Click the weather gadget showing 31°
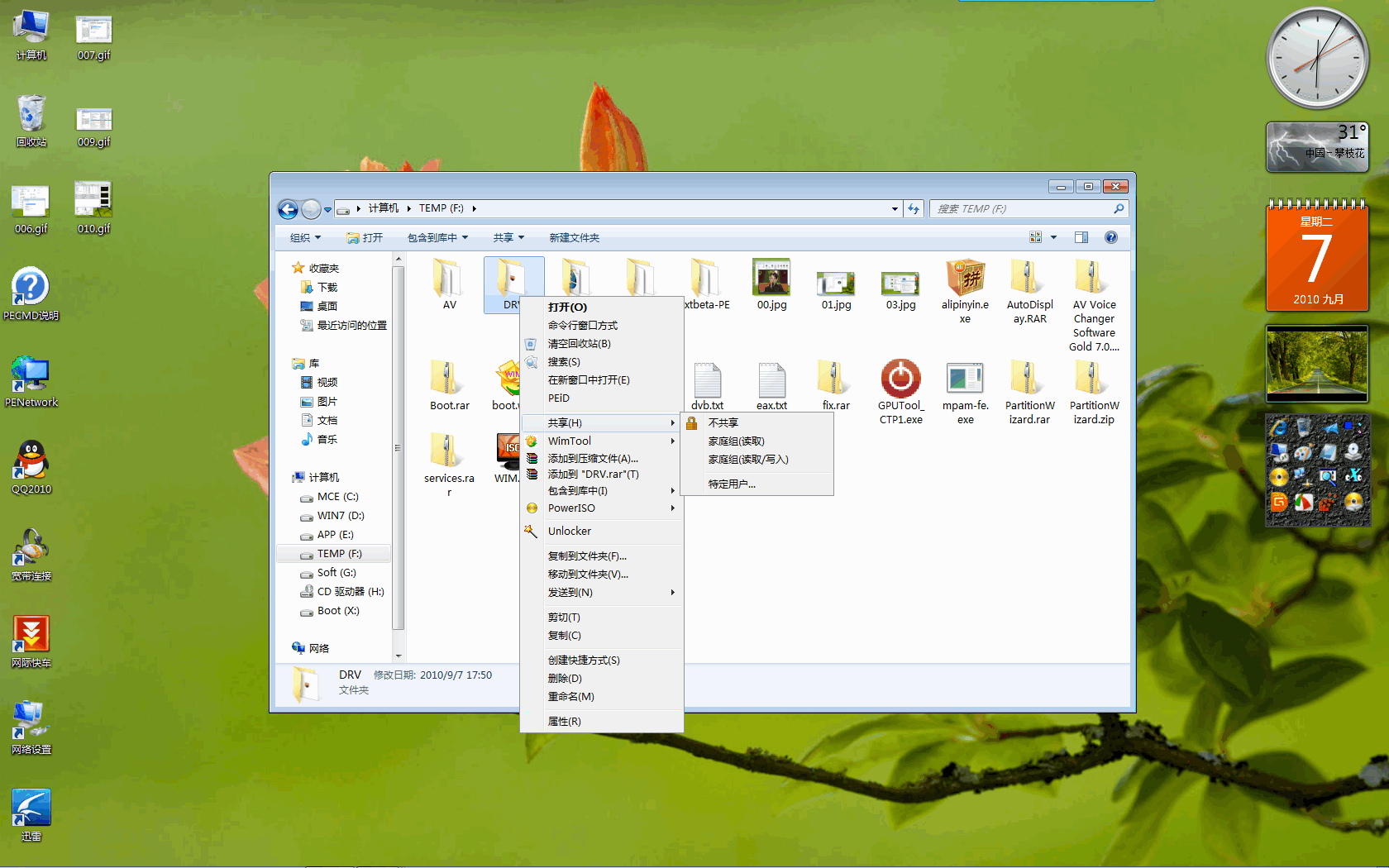Viewport: 1389px width, 868px height. pyautogui.click(x=1317, y=147)
